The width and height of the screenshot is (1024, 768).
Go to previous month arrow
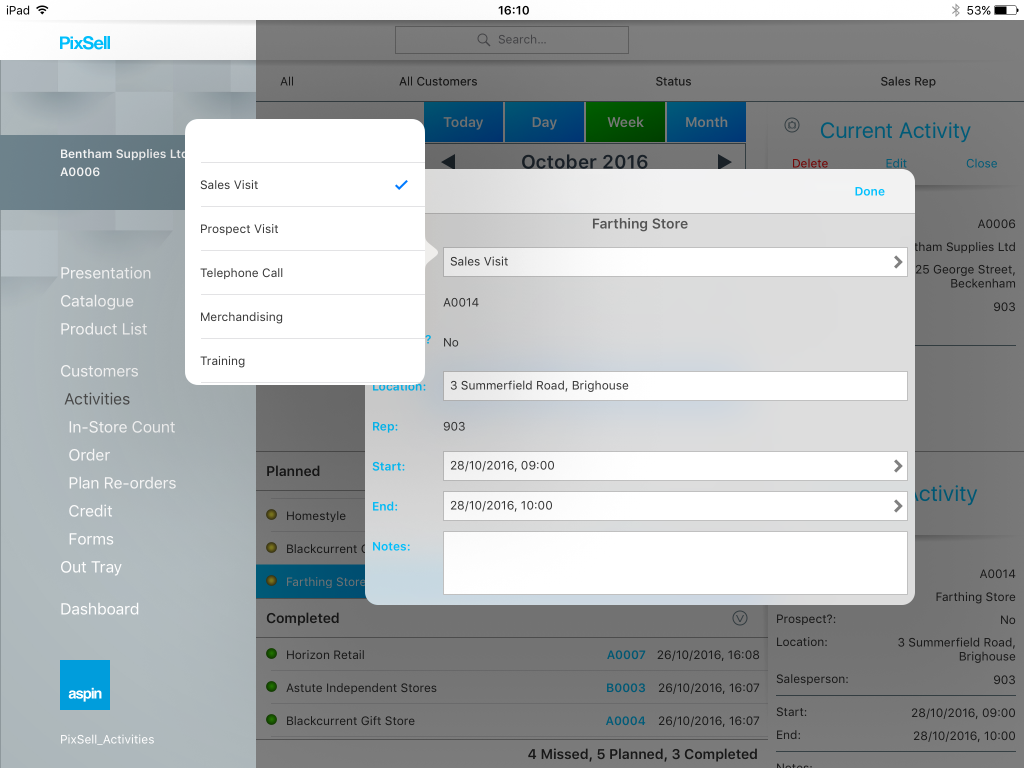click(x=448, y=161)
